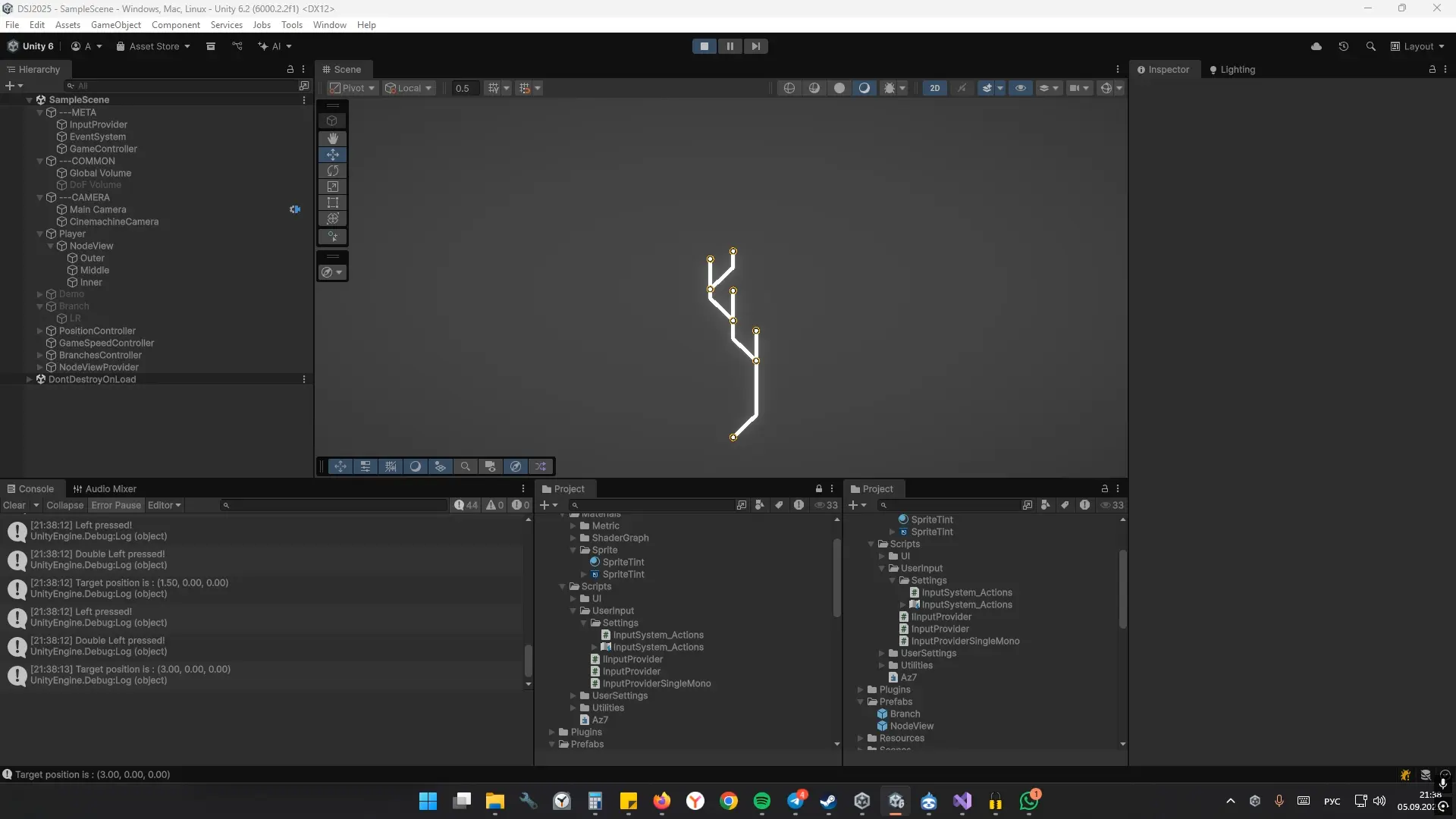Screen dimensions: 1456x819
Task: Select the Rotate tool
Action: click(x=334, y=171)
